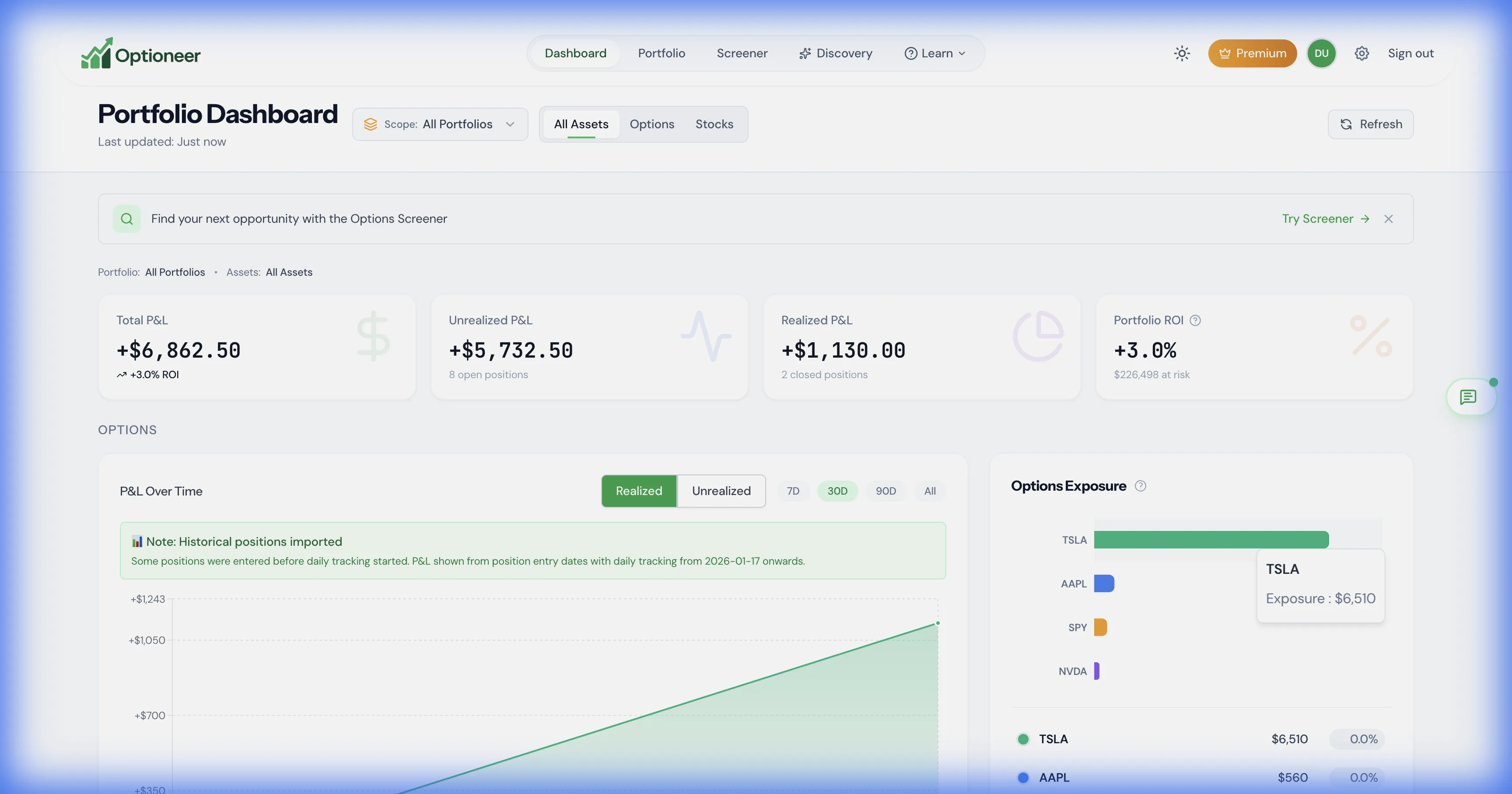This screenshot has width=1512, height=794.
Task: Select the All time range
Action: (x=930, y=491)
